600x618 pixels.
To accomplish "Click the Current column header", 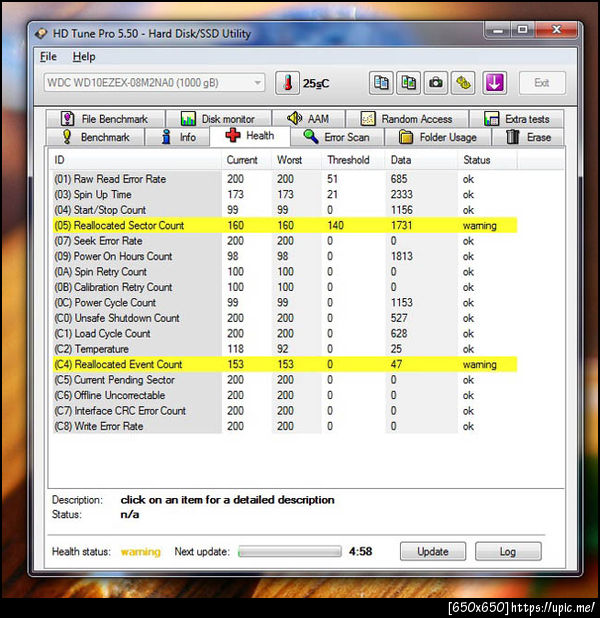I will click(x=246, y=160).
